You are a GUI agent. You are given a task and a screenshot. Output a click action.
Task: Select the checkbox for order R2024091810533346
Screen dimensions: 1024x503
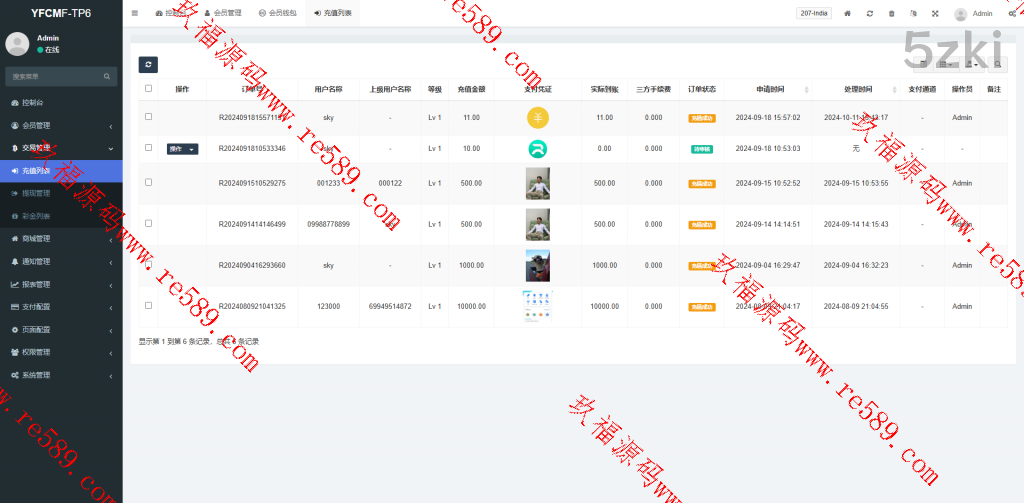tap(149, 148)
